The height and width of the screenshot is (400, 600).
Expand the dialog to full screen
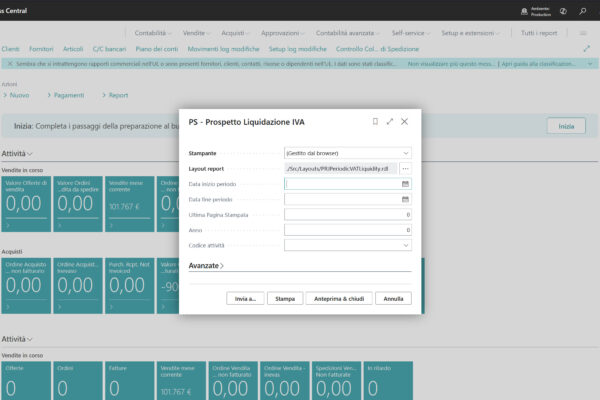pyautogui.click(x=389, y=121)
